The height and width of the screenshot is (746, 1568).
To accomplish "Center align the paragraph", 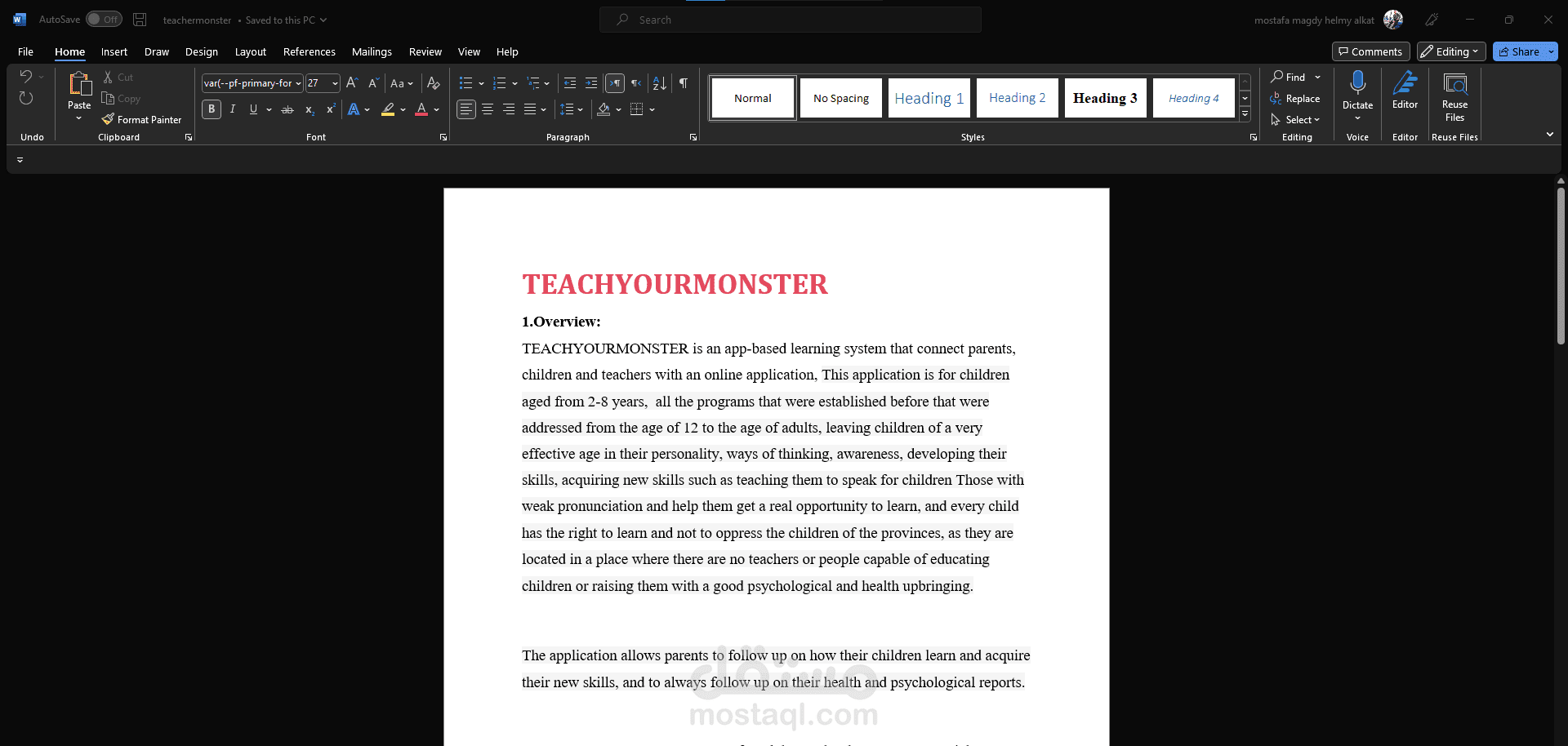I will coord(488,109).
